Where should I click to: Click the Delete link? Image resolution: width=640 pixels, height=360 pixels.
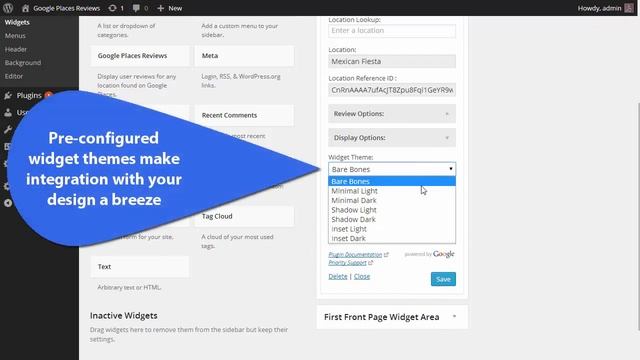tap(338, 276)
